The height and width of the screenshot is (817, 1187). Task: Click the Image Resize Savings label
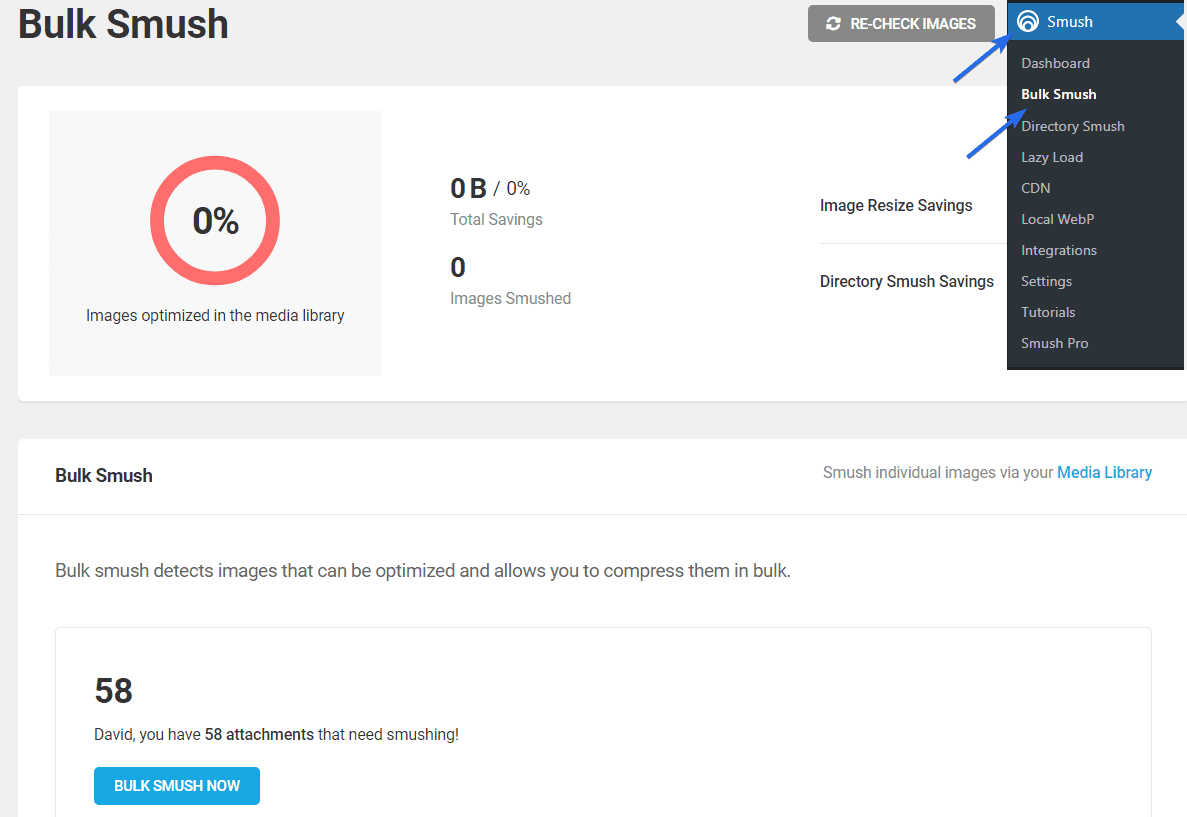pyautogui.click(x=896, y=205)
